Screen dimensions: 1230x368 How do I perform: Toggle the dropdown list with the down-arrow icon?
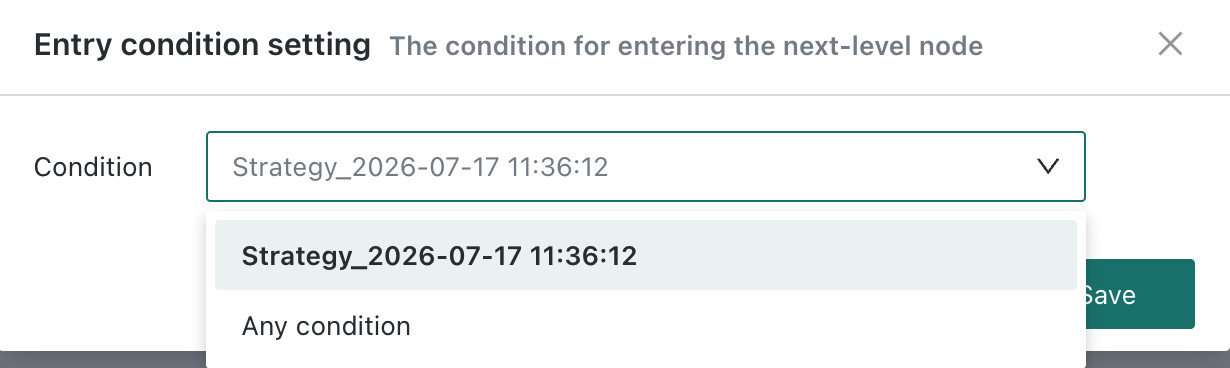tap(1048, 167)
